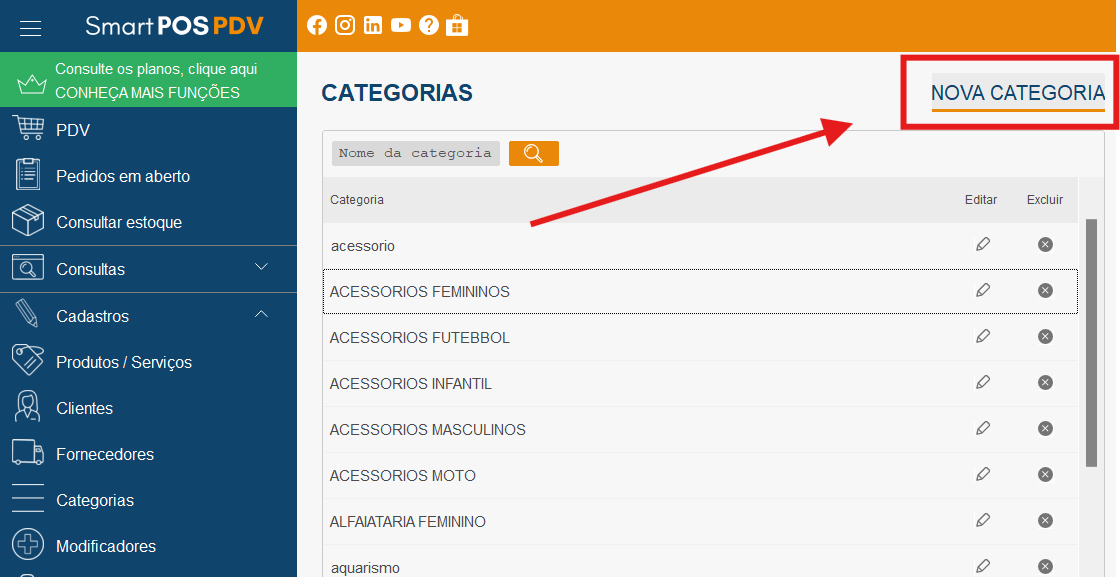Expand the Consultas menu chevron
Screen dimensions: 1120x577
point(261,266)
